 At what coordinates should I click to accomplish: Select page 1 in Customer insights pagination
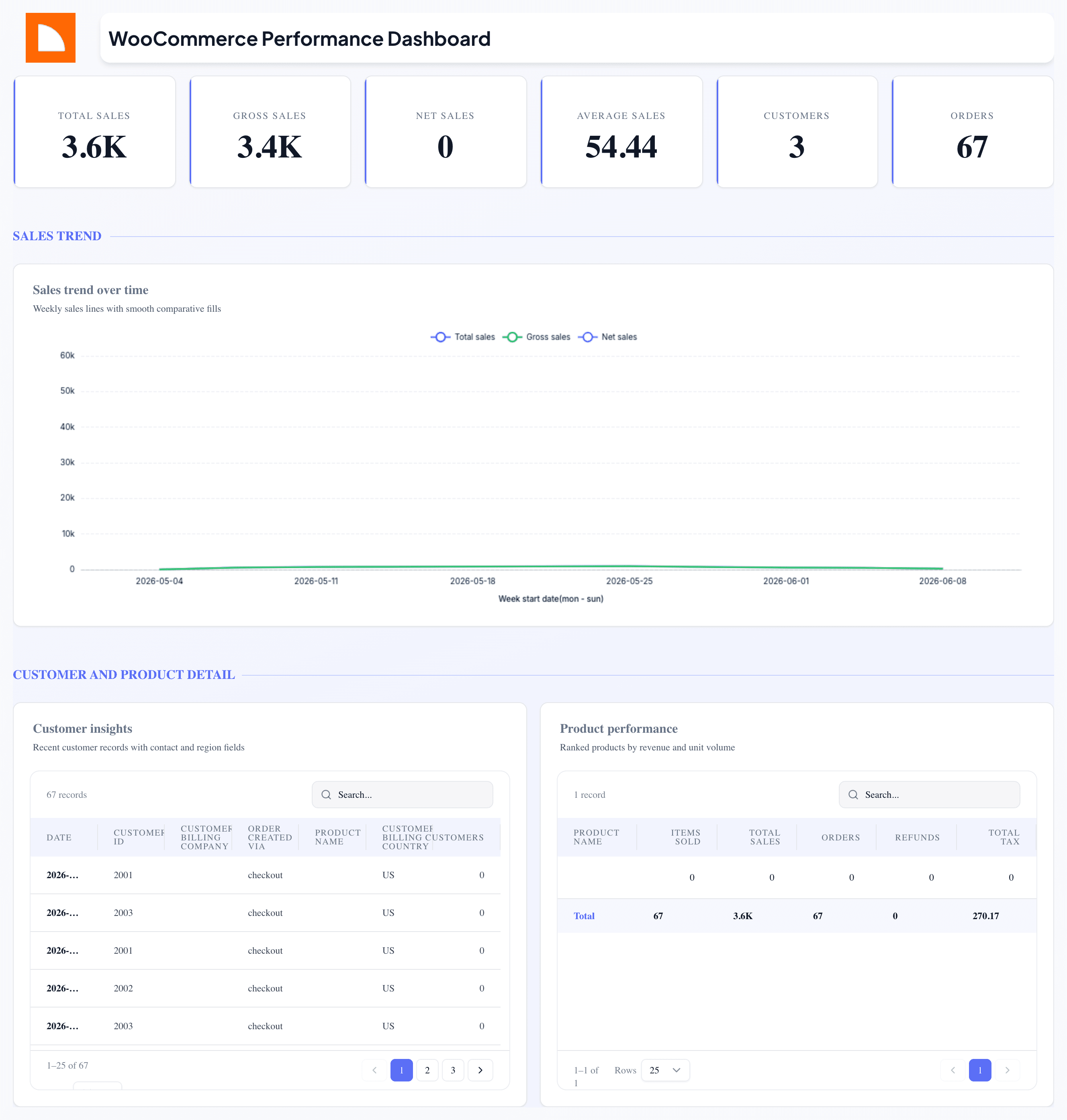click(402, 1070)
